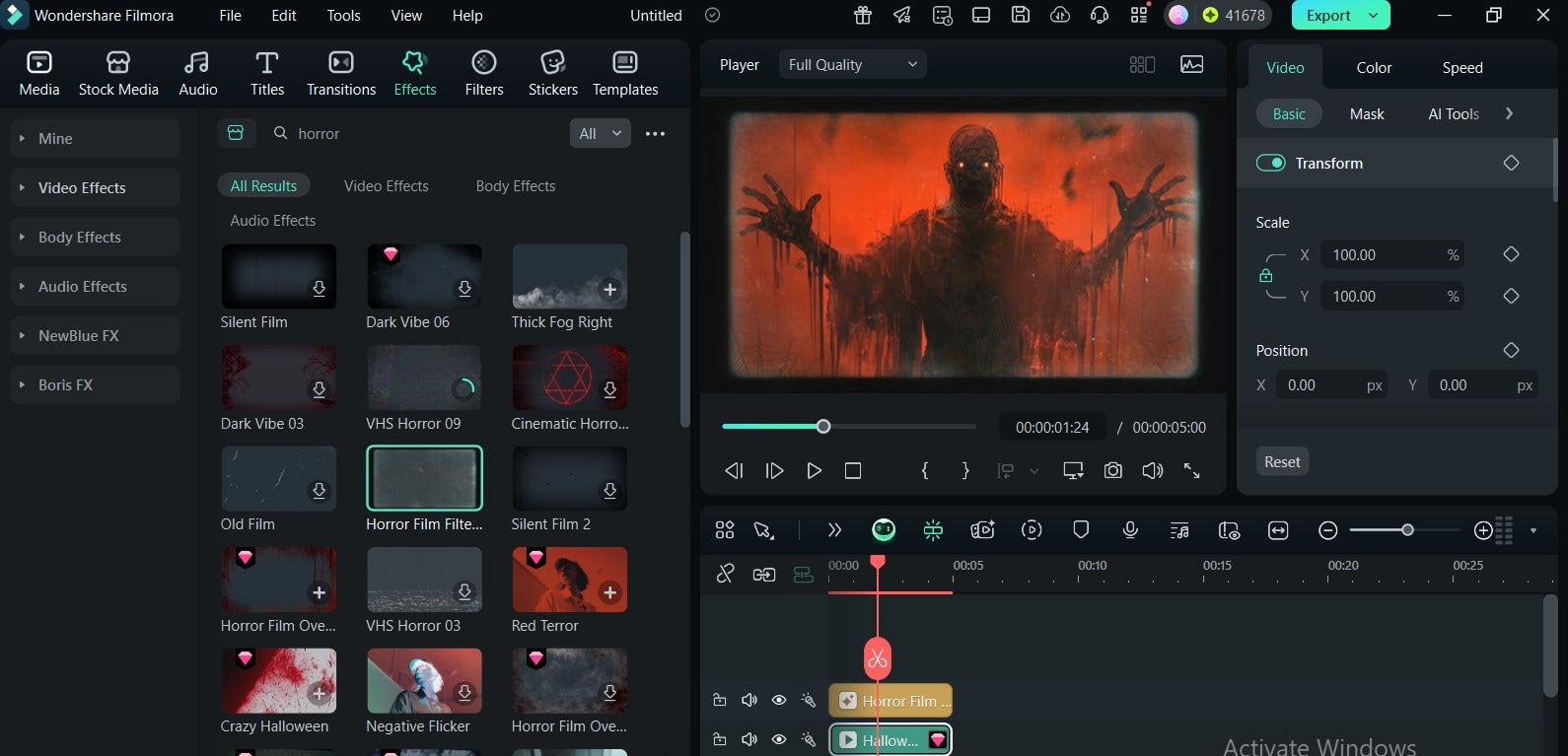Switch to the Speed tab
The height and width of the screenshot is (756, 1568).
tap(1462, 67)
